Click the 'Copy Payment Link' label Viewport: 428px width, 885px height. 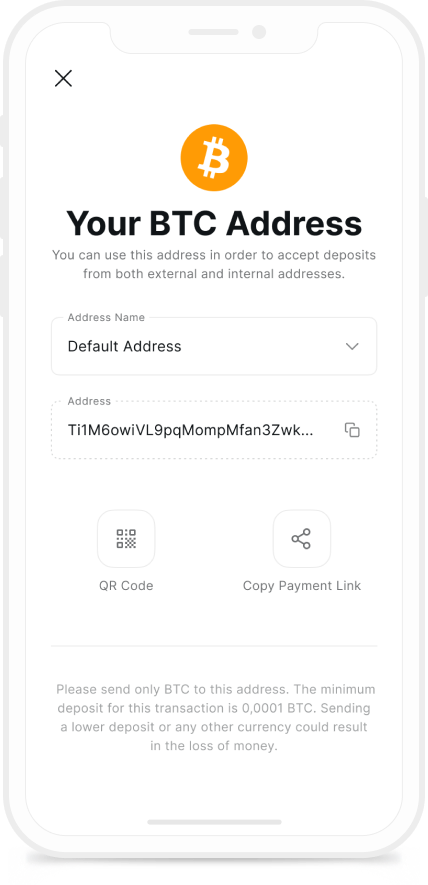[x=302, y=586]
